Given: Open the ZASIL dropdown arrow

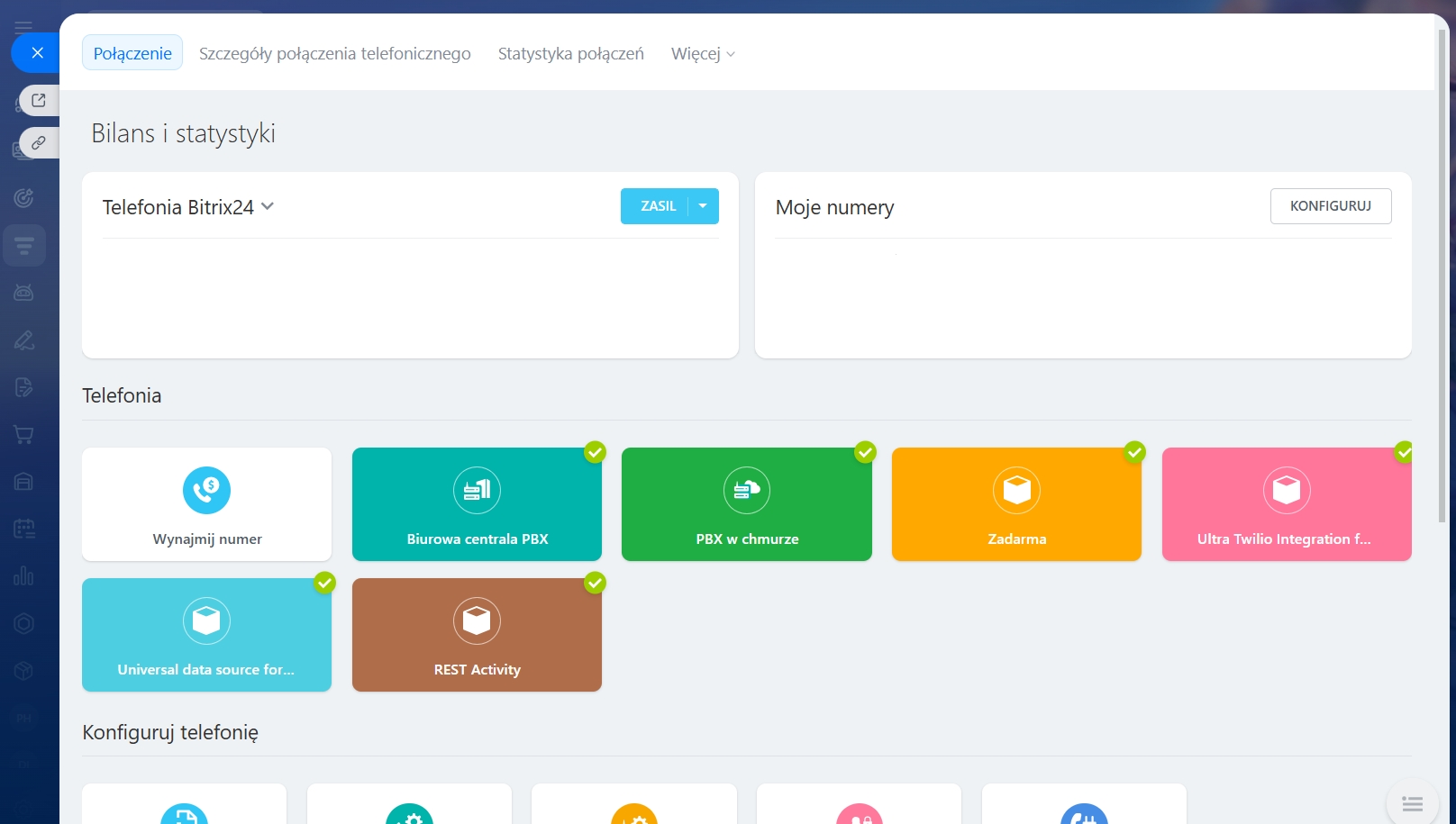Looking at the screenshot, I should tap(703, 206).
